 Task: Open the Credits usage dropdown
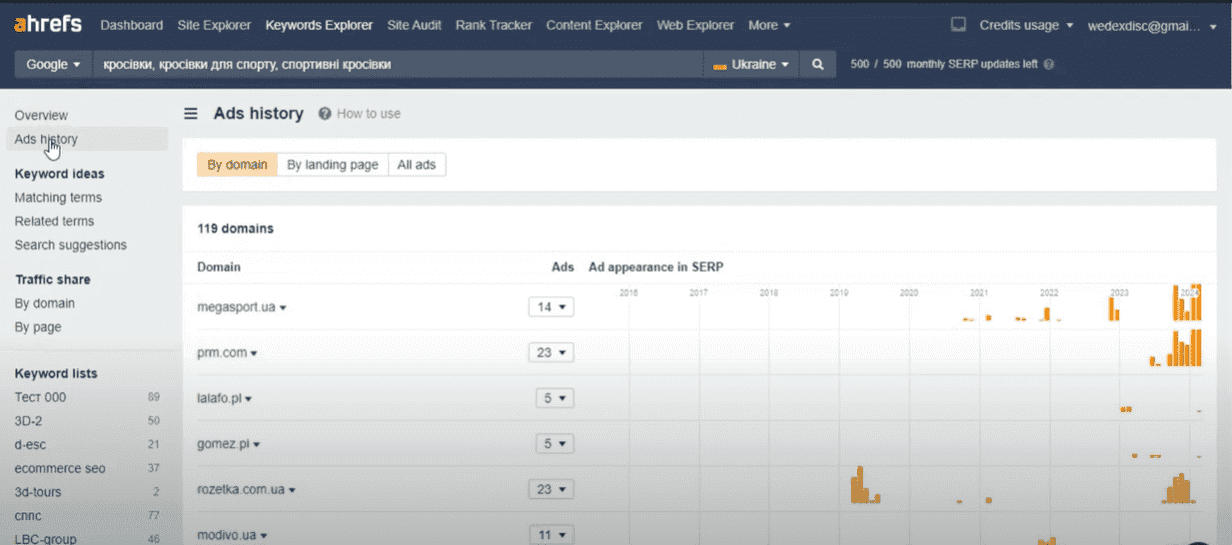click(1026, 25)
